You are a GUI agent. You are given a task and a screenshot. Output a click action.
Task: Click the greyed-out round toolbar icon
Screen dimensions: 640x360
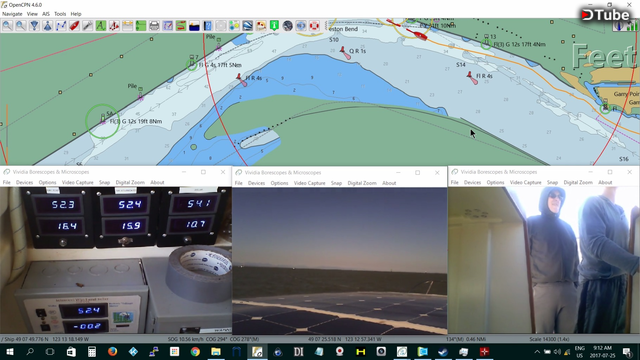(221, 26)
